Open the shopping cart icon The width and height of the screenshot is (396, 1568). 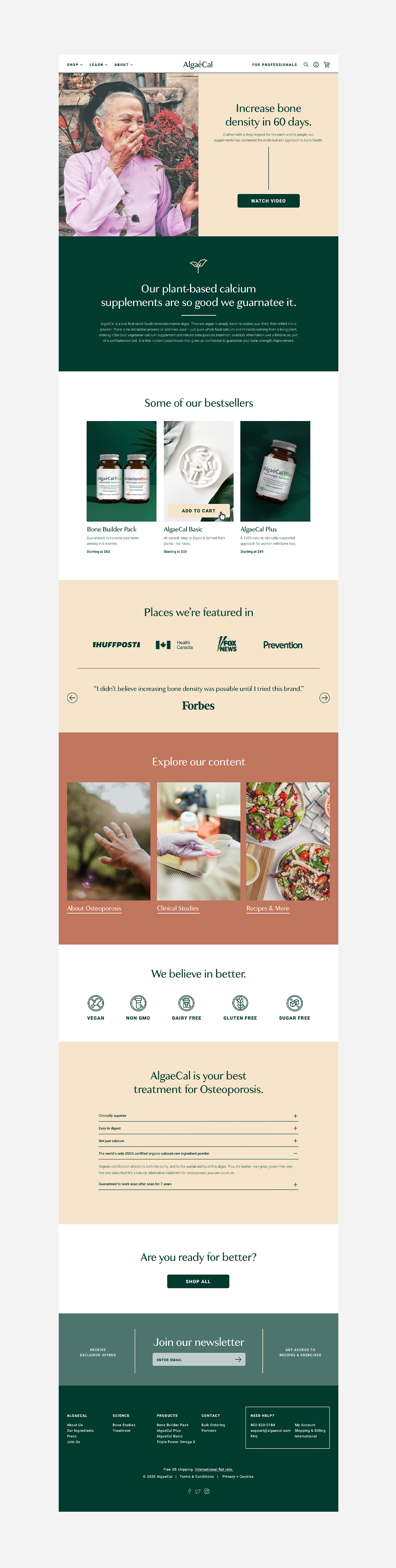(326, 65)
